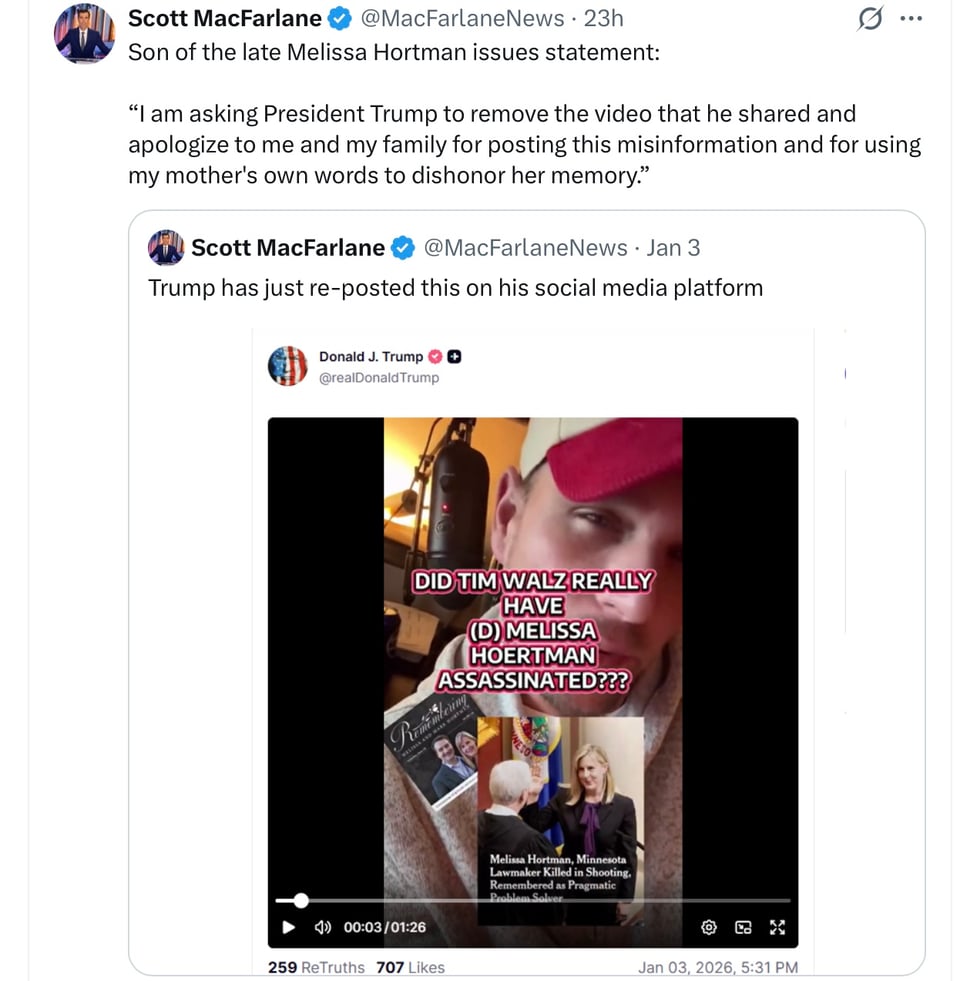Screen dimensions: 960x981
Task: Click Scott MacFarlane's profile avatar
Action: (84, 34)
